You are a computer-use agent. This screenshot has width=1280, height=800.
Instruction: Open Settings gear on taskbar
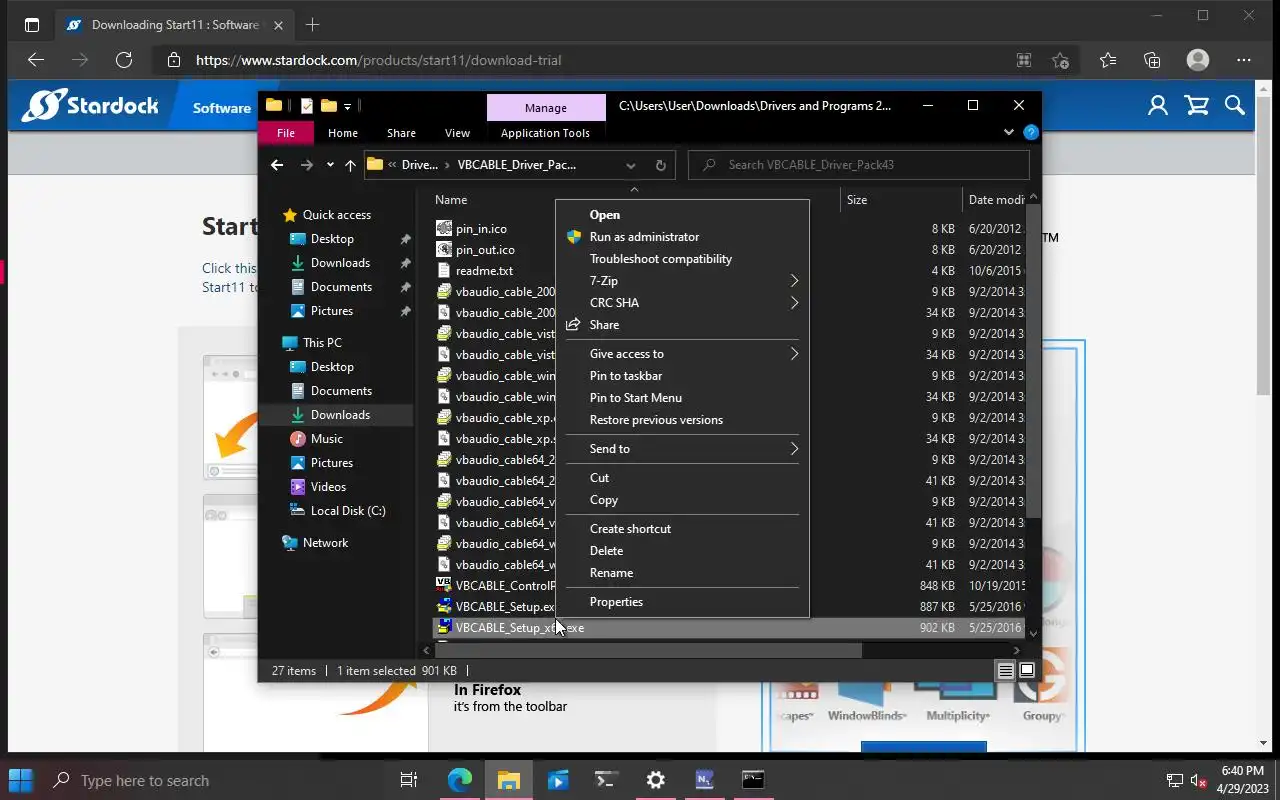656,780
